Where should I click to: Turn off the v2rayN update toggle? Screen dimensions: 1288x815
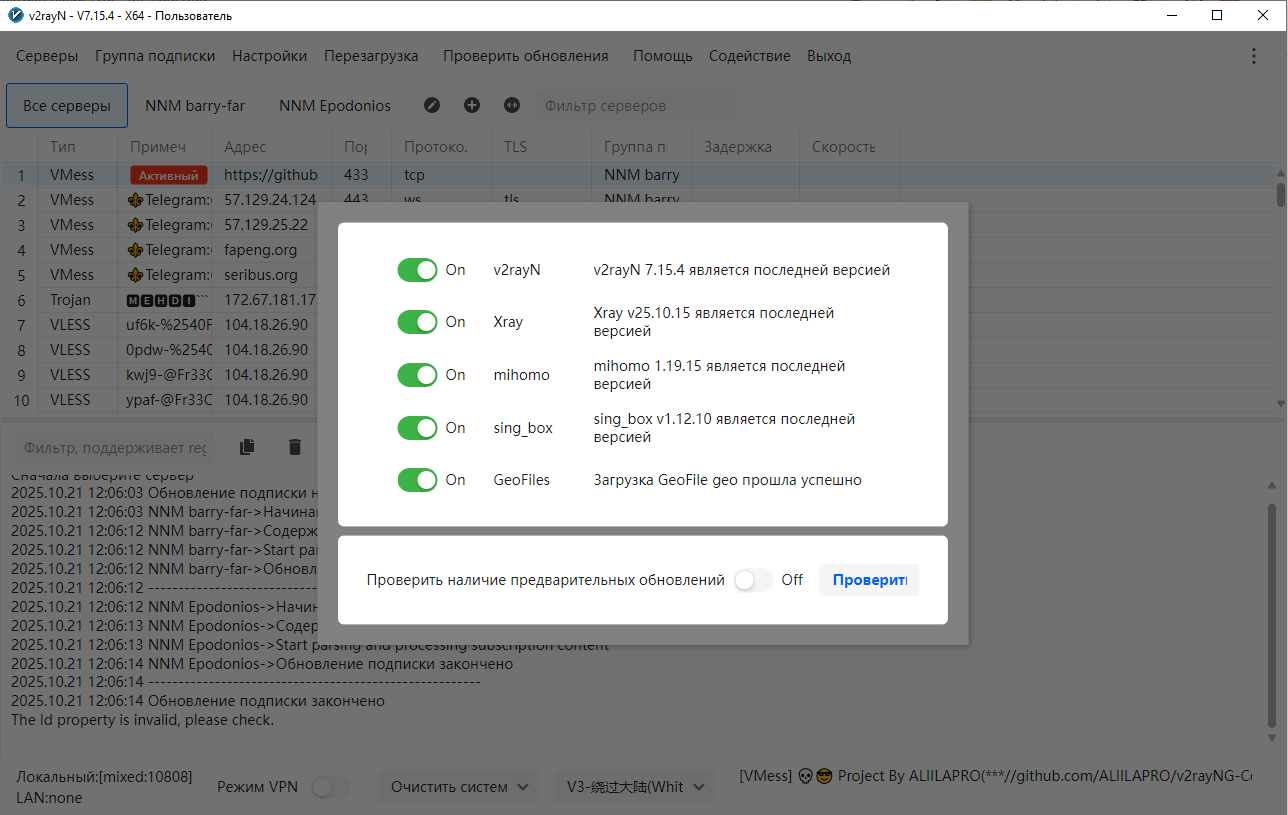click(417, 270)
